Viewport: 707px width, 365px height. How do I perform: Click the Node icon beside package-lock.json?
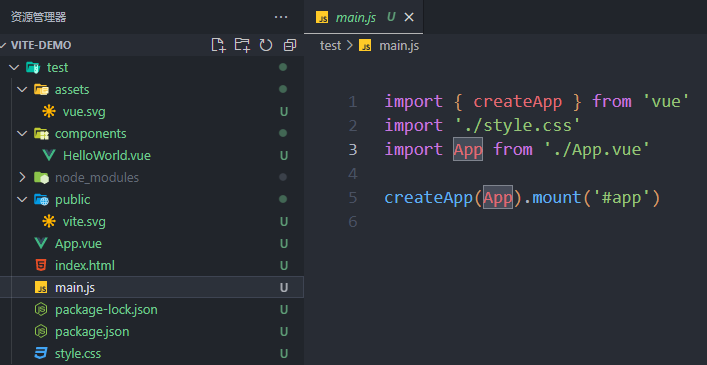point(41,310)
